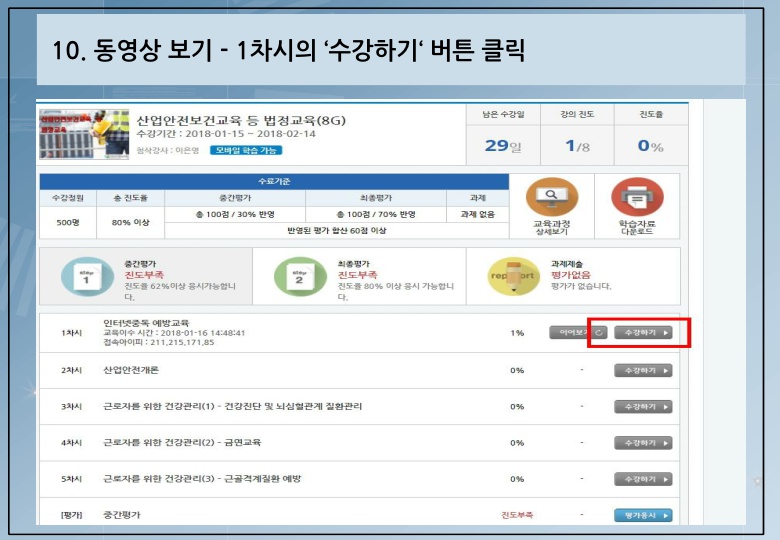
Task: Click 수강하기 for 4차시 금연교육
Action: (x=642, y=443)
